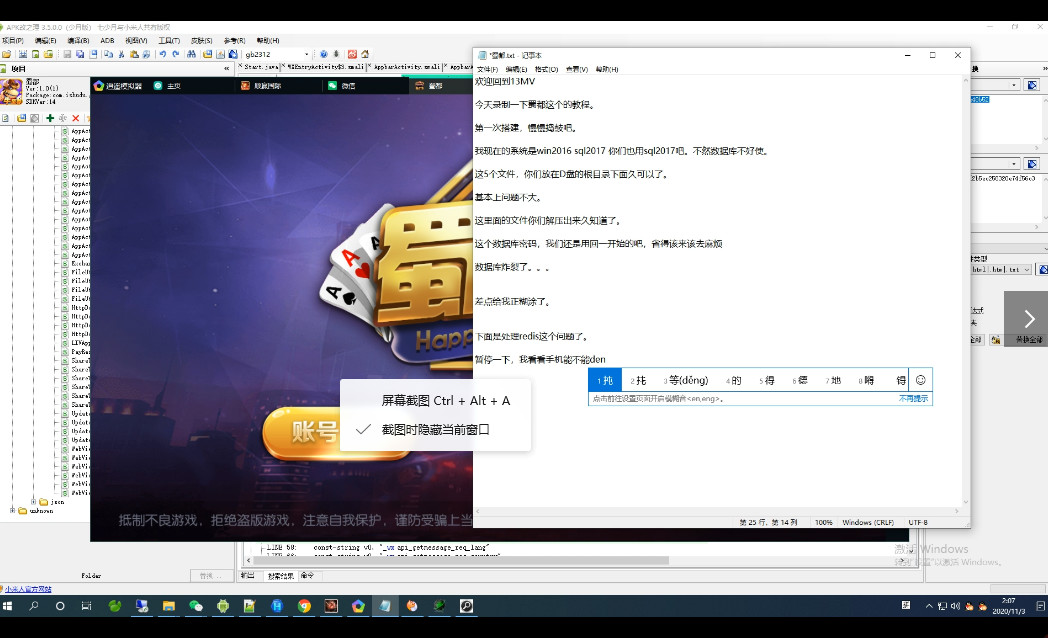Click the open project folder toolbar icon
This screenshot has height=638, width=1048.
click(6, 54)
